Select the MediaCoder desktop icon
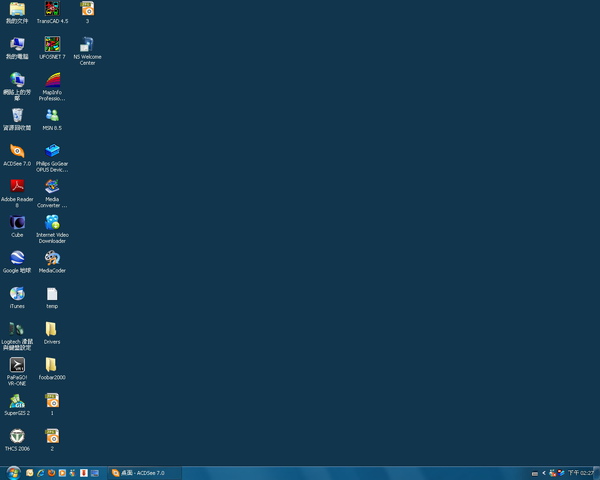 [52, 261]
